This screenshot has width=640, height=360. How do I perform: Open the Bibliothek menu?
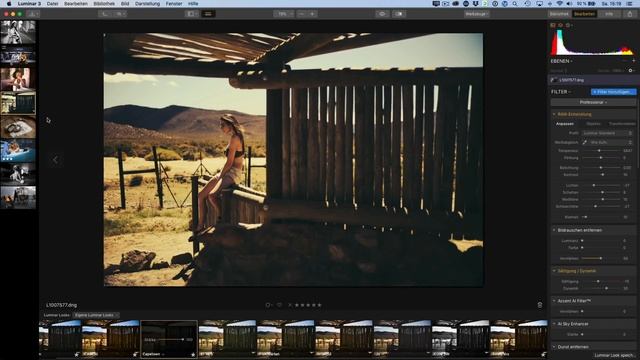[104, 4]
